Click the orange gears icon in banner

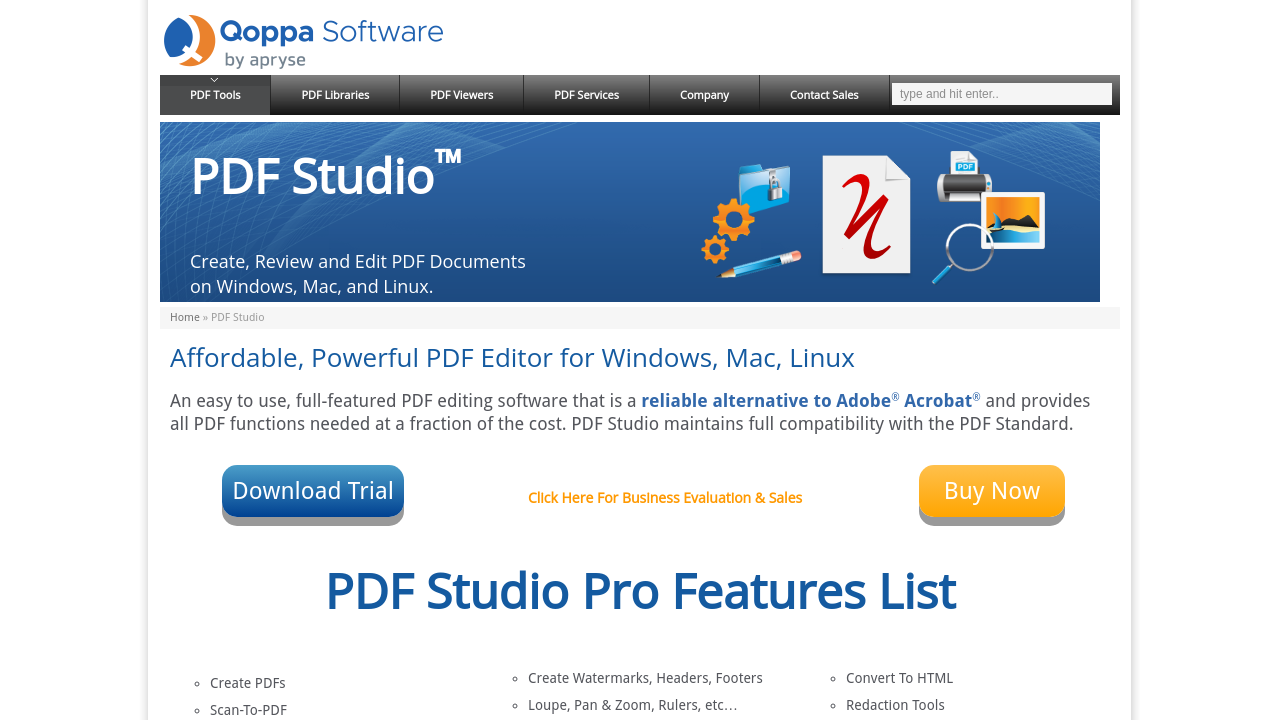727,228
